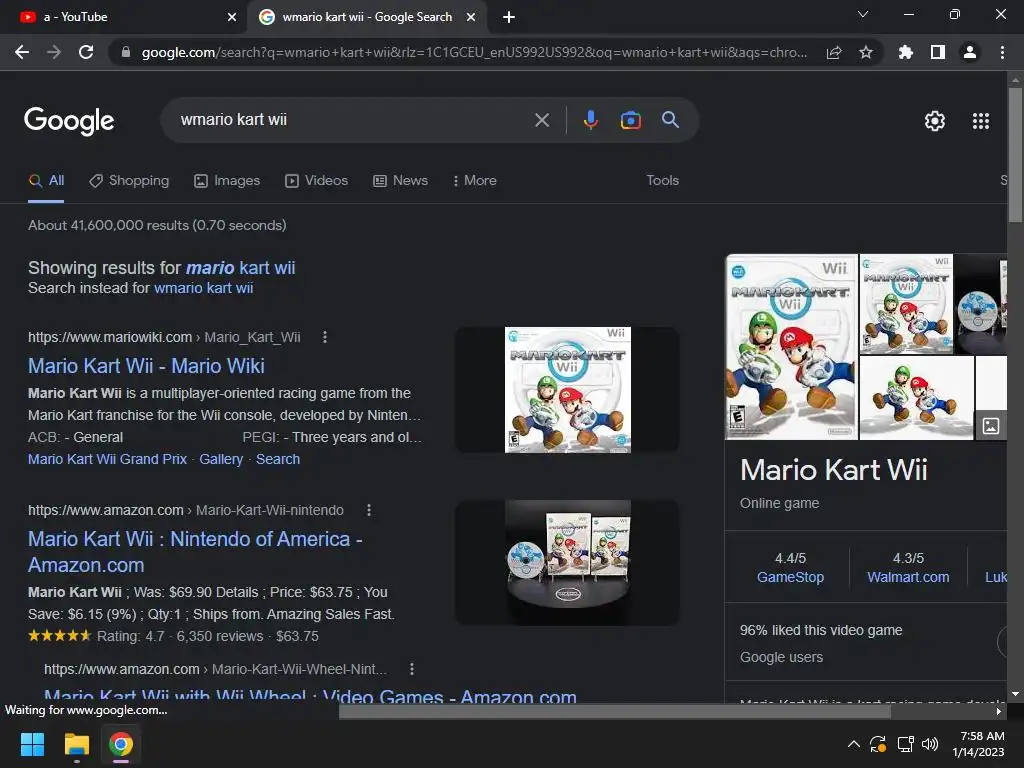Click the Chrome taskbar icon
The image size is (1024, 768).
121,744
